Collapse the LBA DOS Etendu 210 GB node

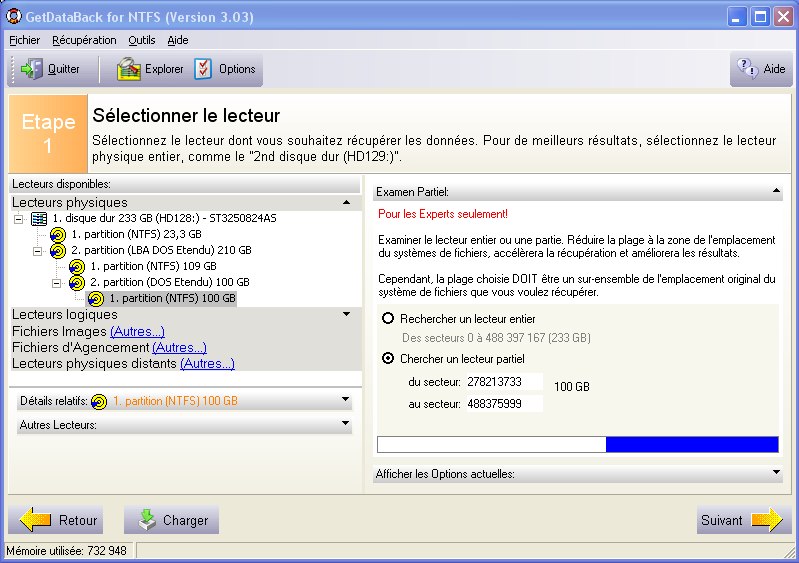click(x=38, y=251)
